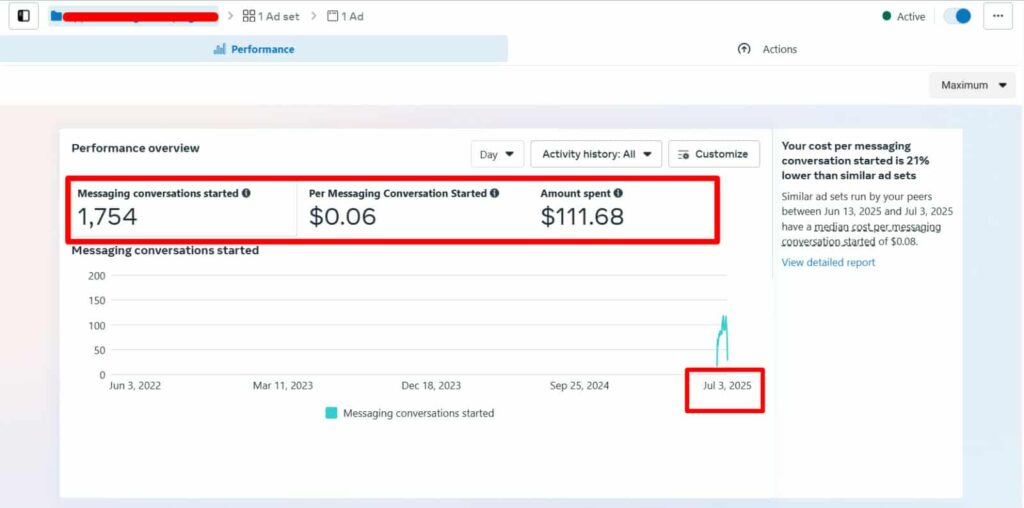
Task: Open the three-dot more options menu
Action: tap(998, 16)
